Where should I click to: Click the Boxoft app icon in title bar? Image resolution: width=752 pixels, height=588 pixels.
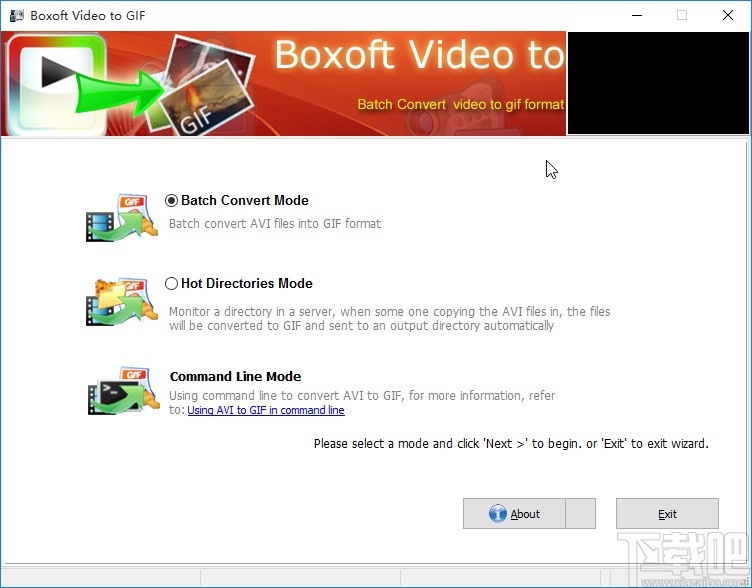point(16,15)
